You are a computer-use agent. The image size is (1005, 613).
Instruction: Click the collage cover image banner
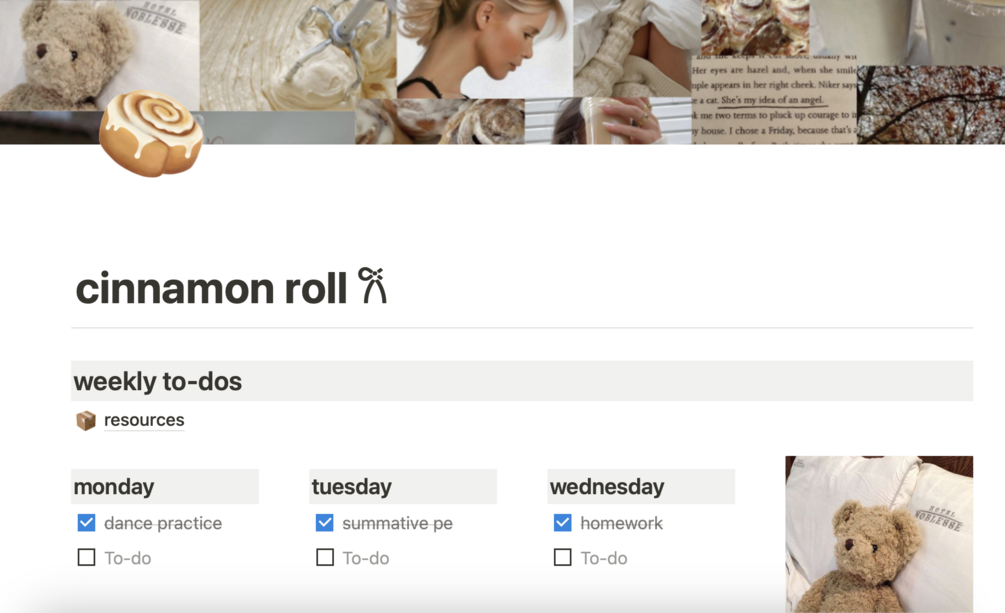[502, 72]
